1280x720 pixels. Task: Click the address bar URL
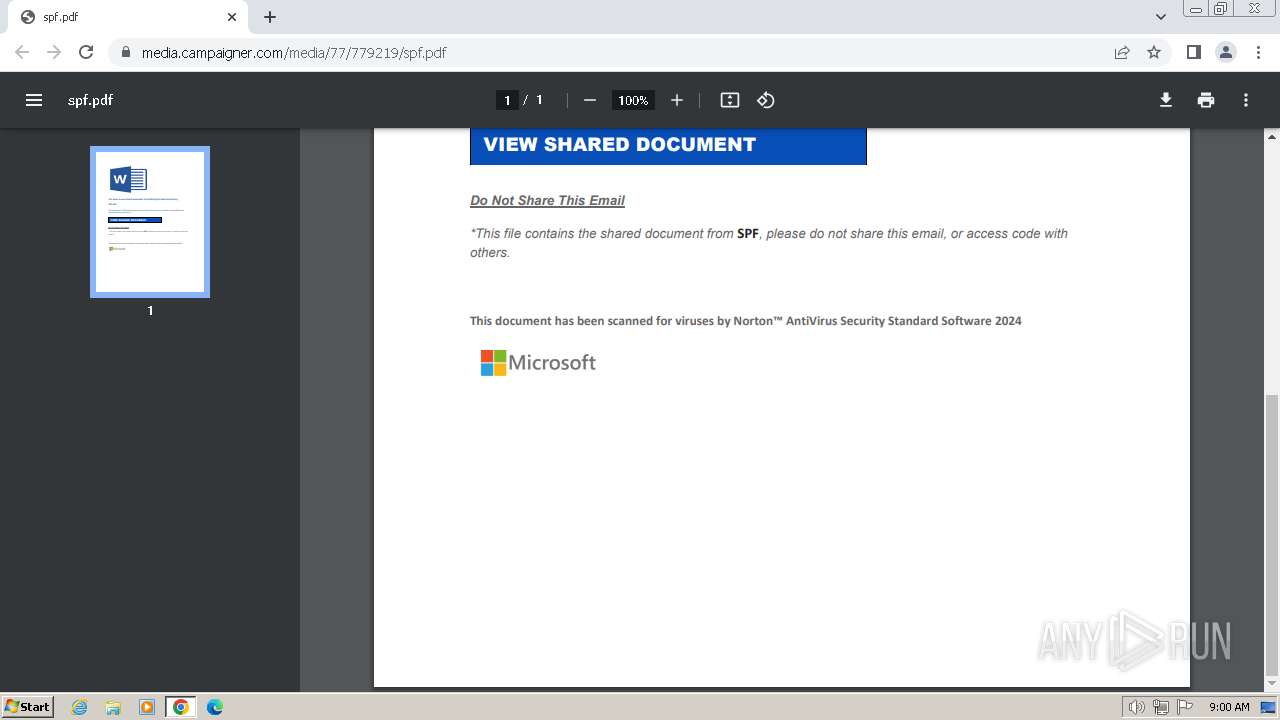(294, 52)
